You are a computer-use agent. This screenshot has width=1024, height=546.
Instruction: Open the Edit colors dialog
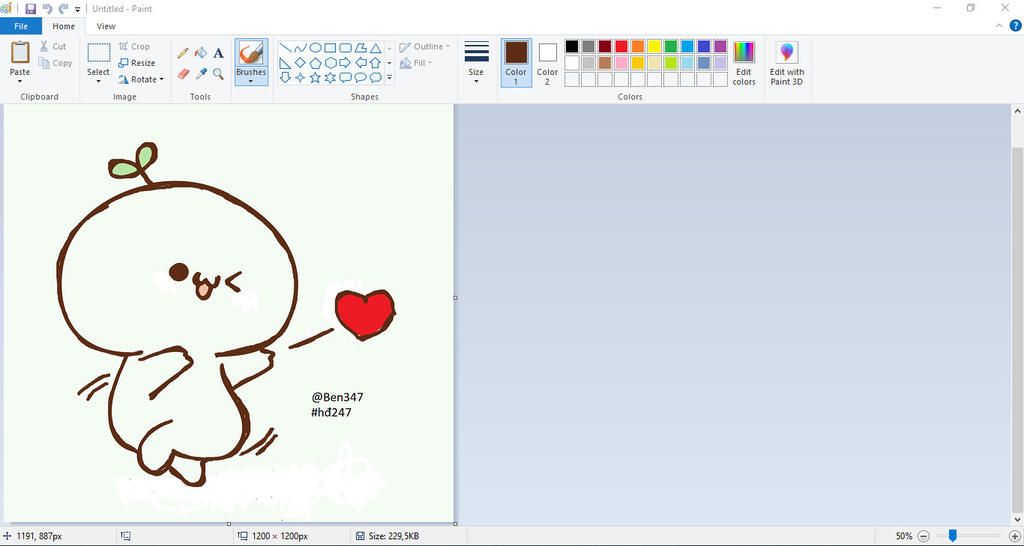(x=744, y=63)
